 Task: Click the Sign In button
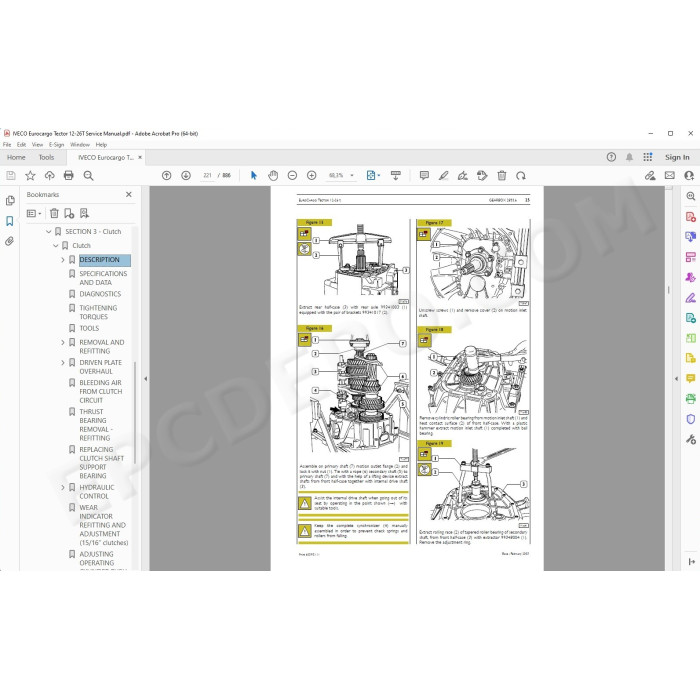click(x=677, y=157)
